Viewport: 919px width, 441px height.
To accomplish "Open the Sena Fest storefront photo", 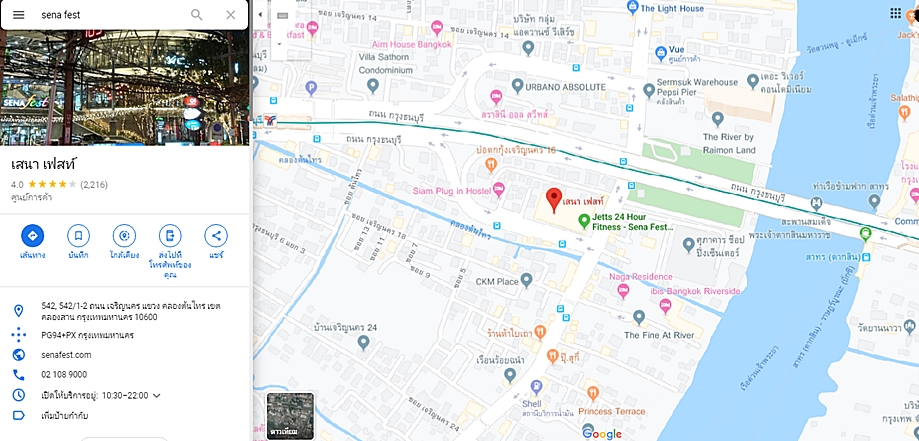I will [124, 88].
